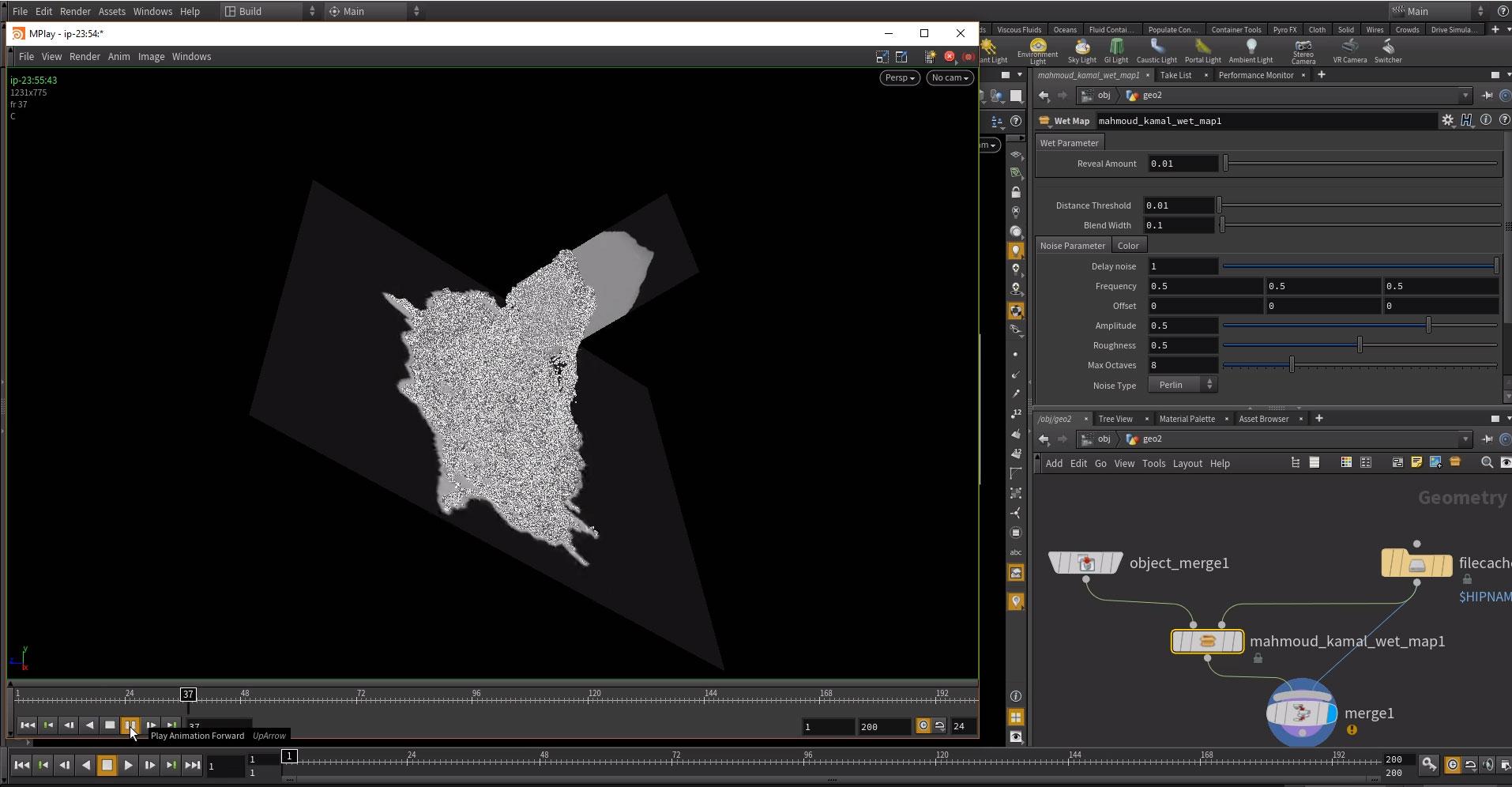
Task: Create a VR Camera from the shelf
Action: tap(1349, 51)
